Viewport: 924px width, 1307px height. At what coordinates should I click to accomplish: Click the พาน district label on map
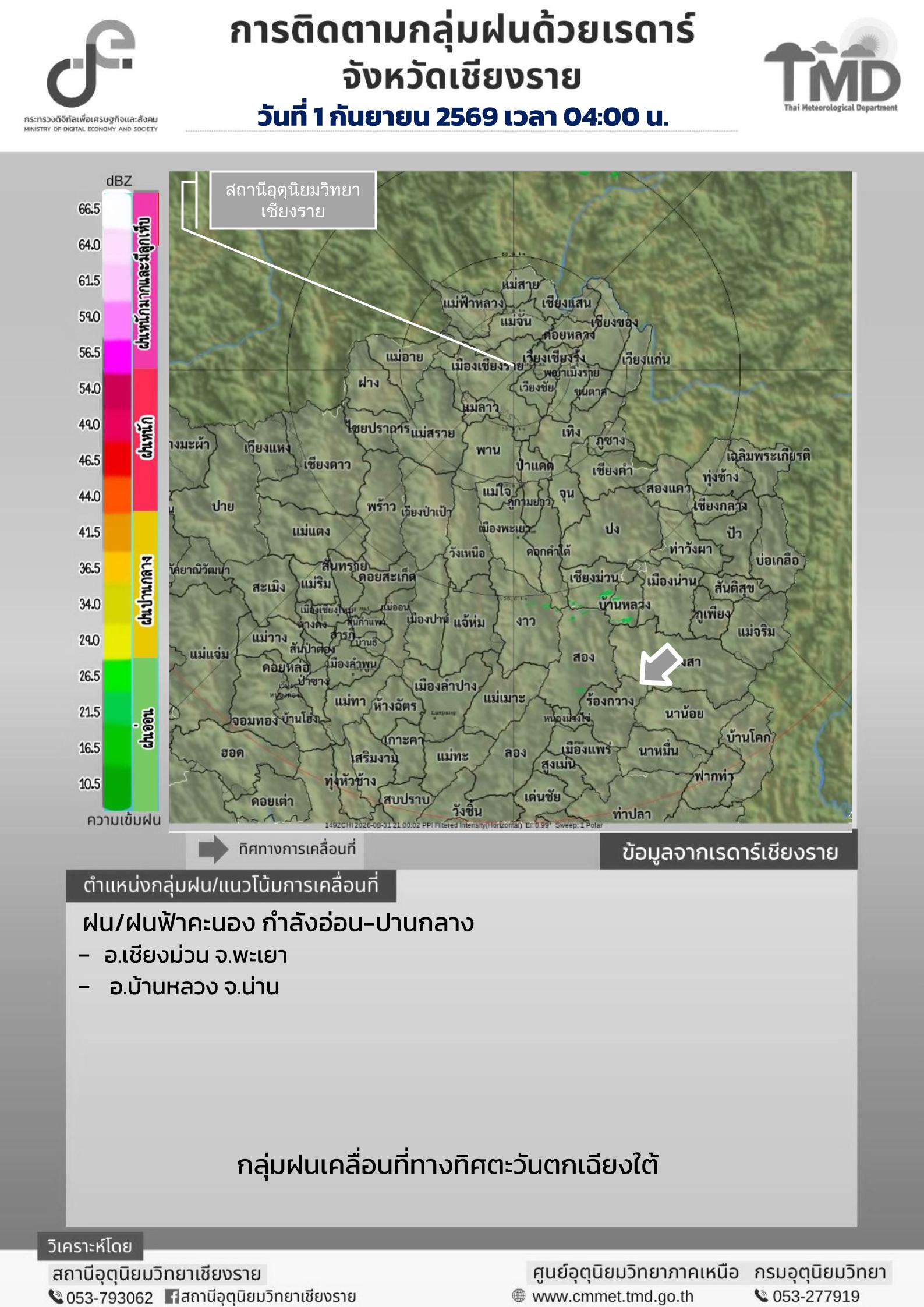tap(488, 450)
